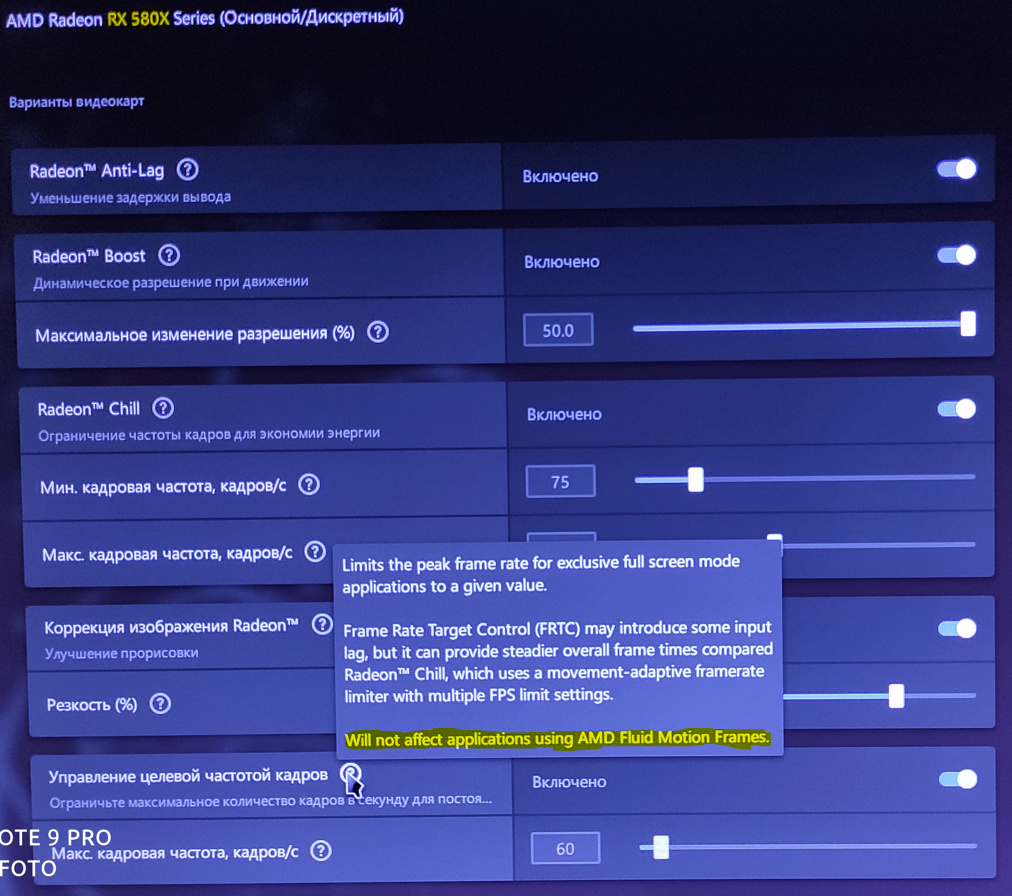Click the FRTC max frame rate slider handle

(660, 846)
